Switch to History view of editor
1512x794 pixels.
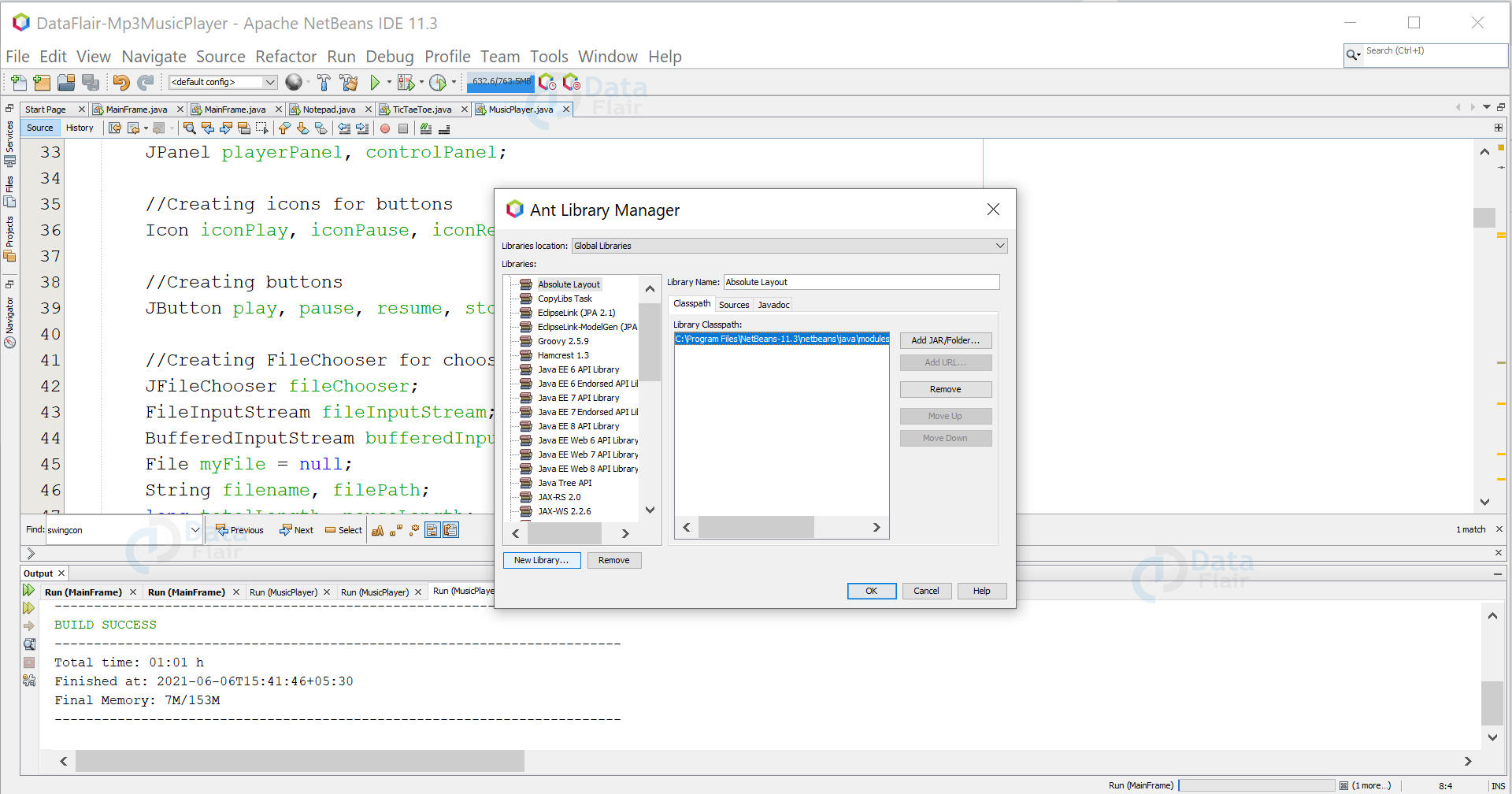click(x=80, y=128)
